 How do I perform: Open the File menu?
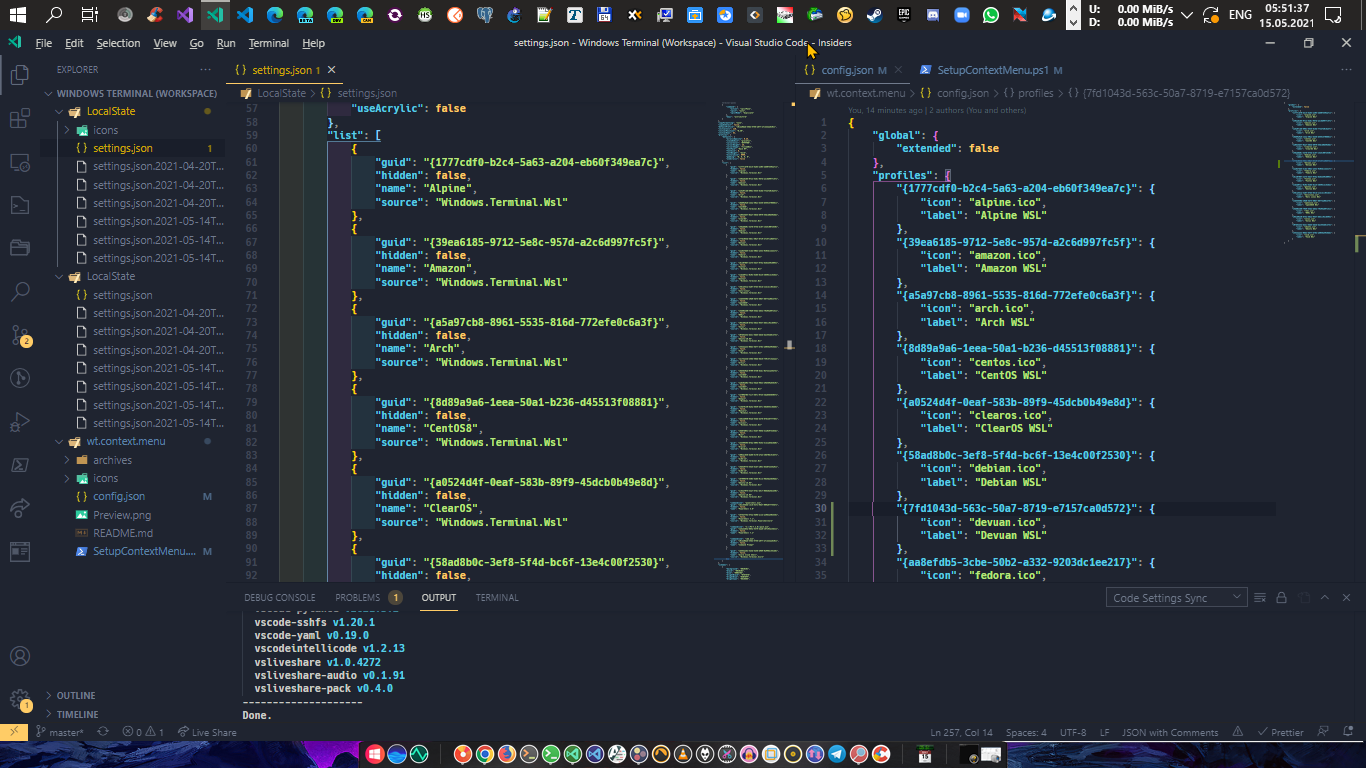pos(43,43)
